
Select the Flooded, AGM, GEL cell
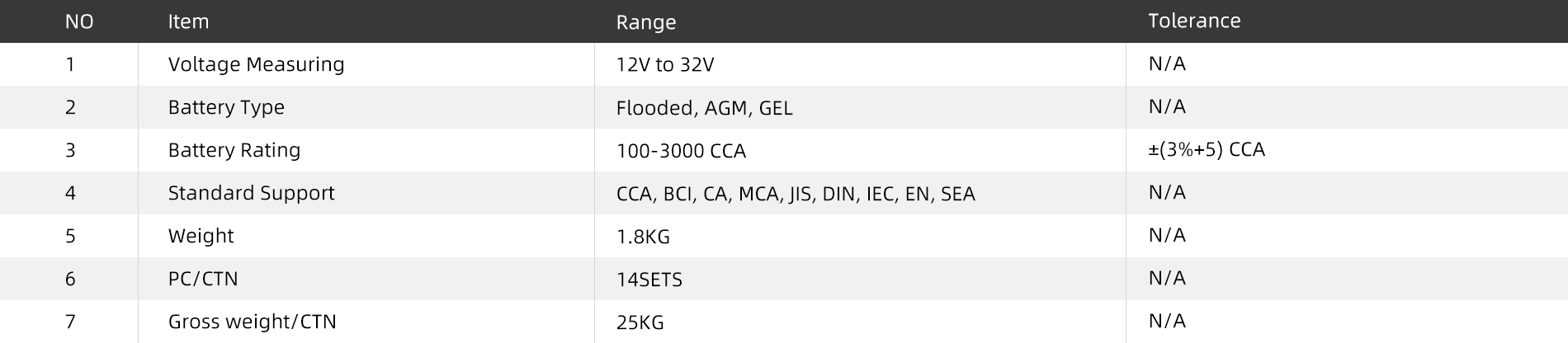click(x=704, y=108)
